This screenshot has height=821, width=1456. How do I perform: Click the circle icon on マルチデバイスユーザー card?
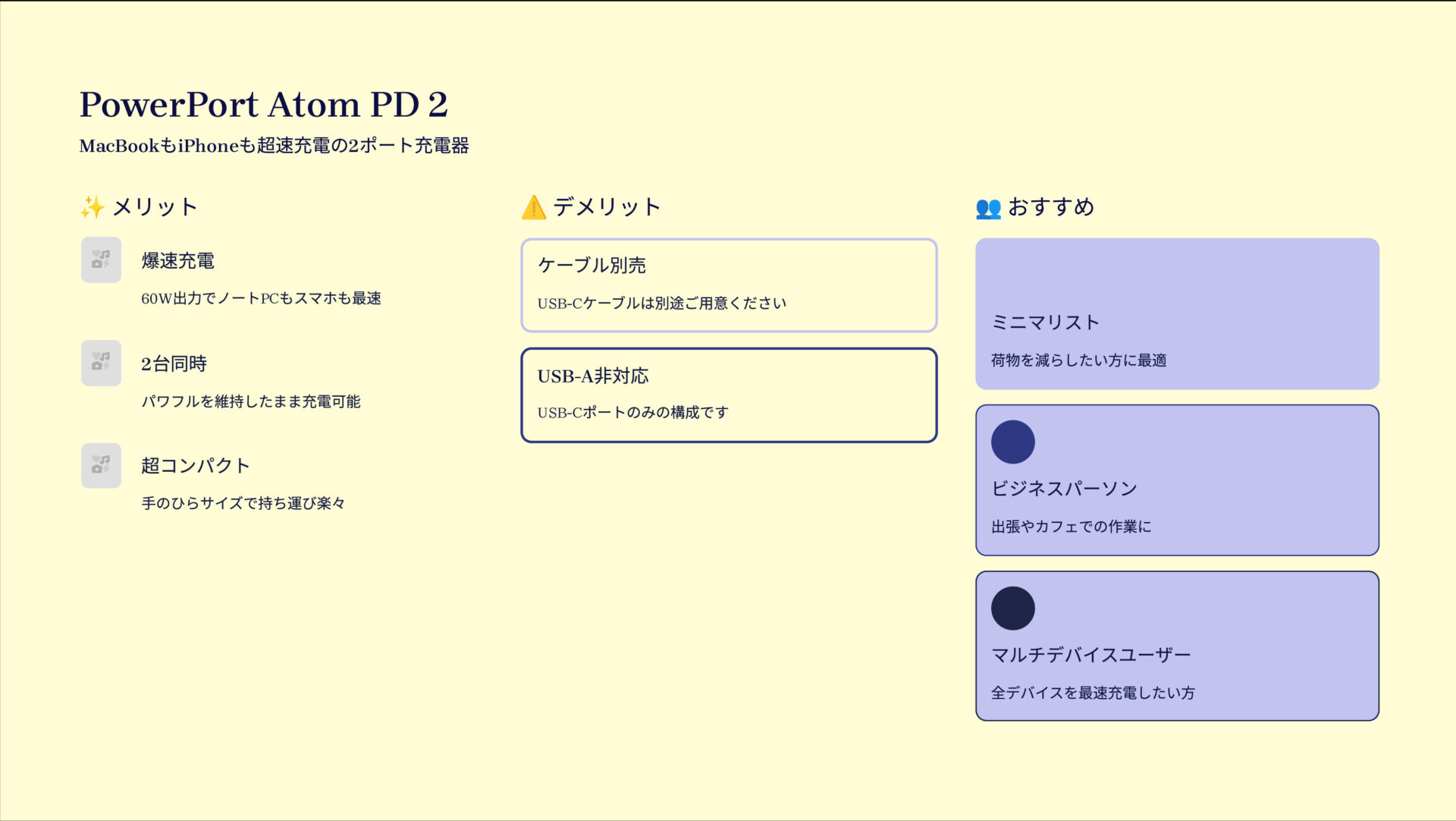(1013, 609)
